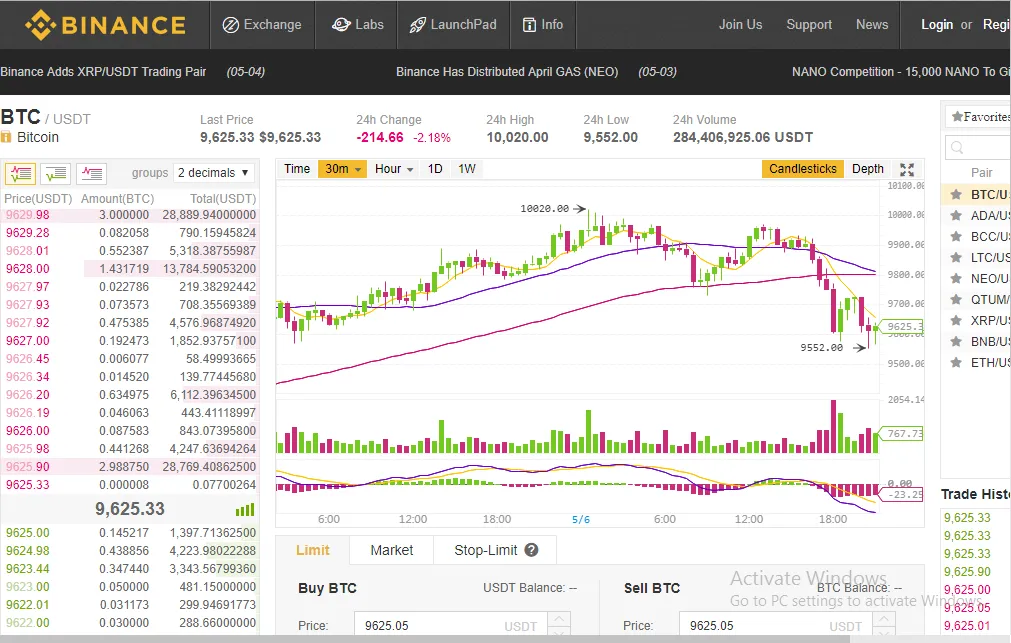
Task: Open the April GAS distribution announcement
Action: [507, 72]
